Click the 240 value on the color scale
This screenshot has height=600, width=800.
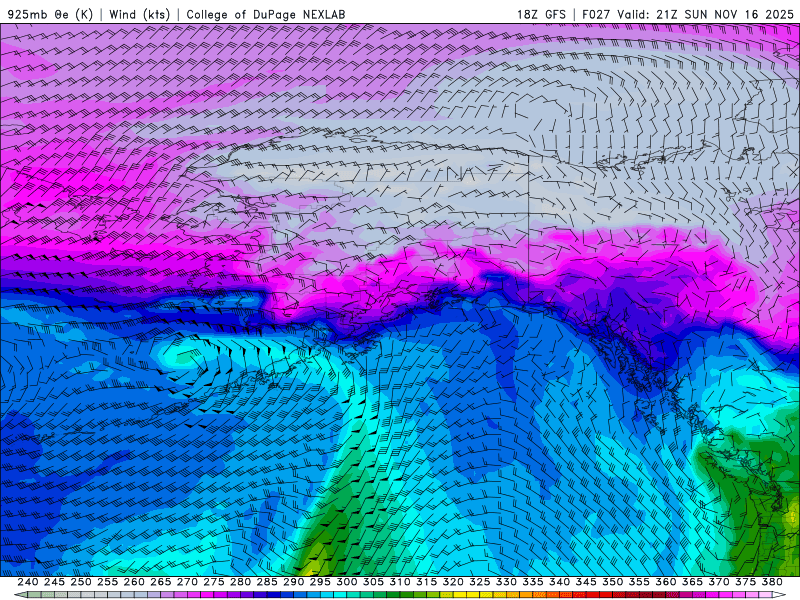pyautogui.click(x=28, y=582)
